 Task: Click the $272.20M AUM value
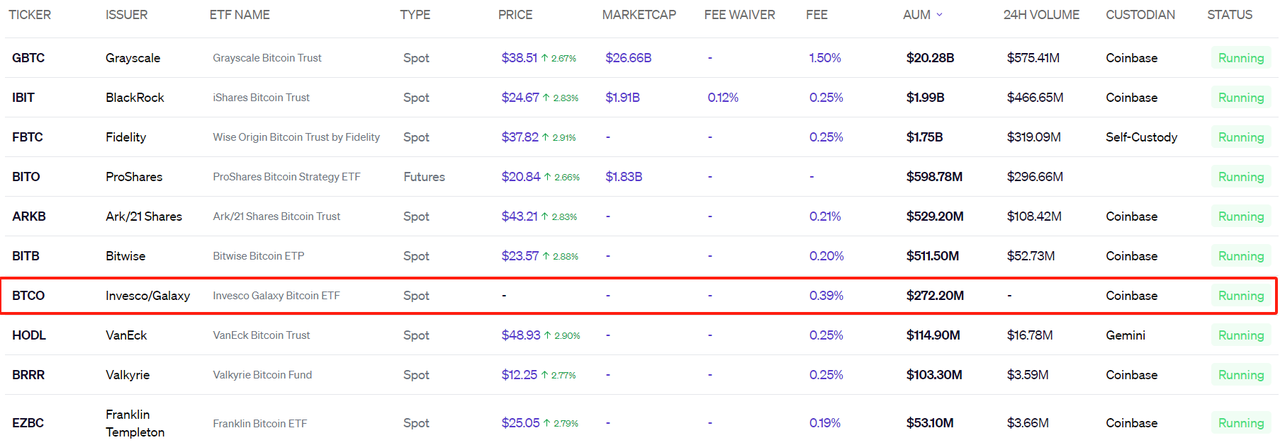(933, 296)
